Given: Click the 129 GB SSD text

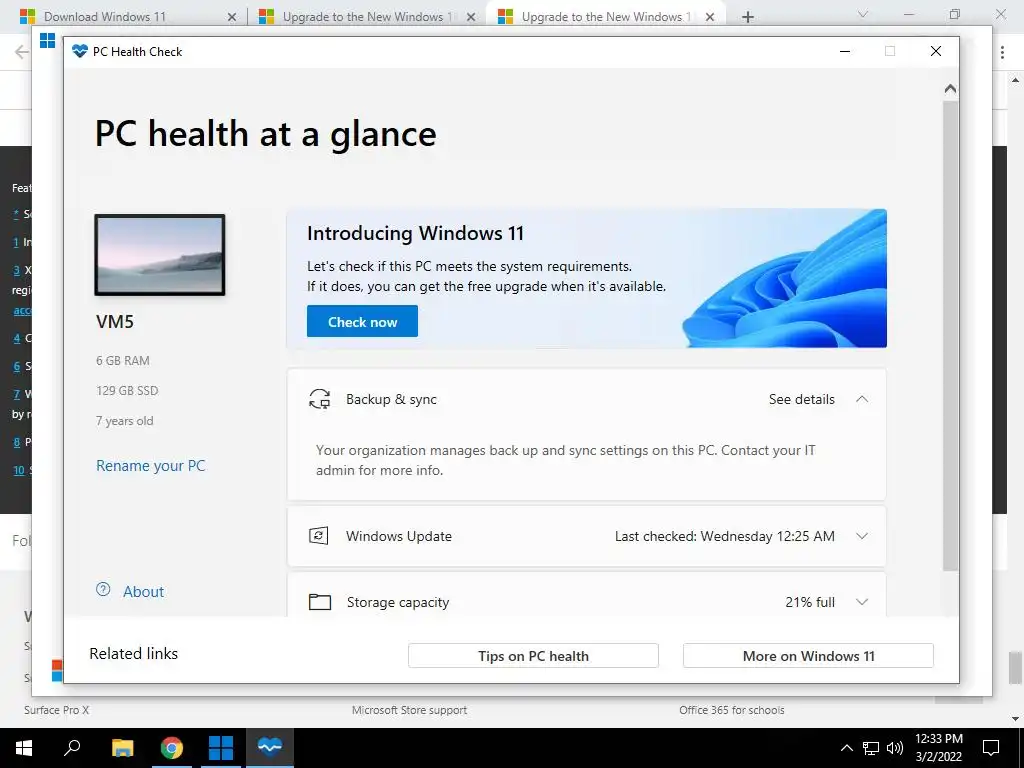Looking at the screenshot, I should click(127, 391).
